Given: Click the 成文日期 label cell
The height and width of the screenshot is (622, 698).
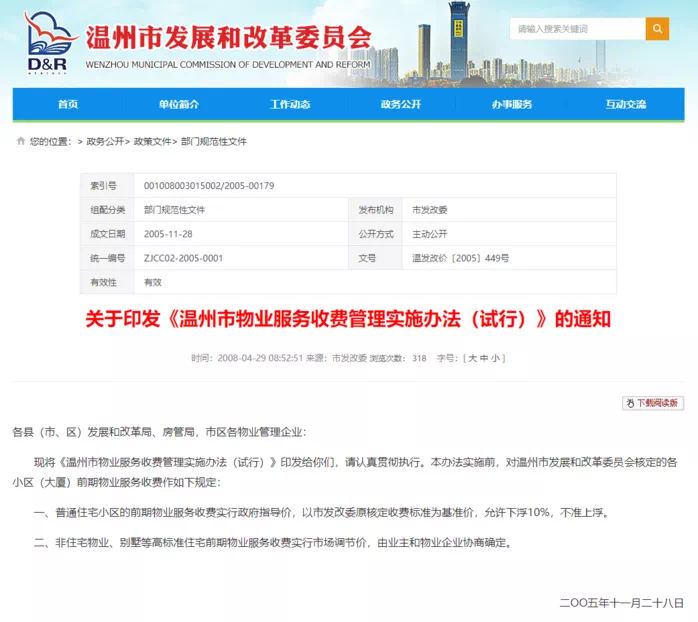Looking at the screenshot, I should pos(107,234).
